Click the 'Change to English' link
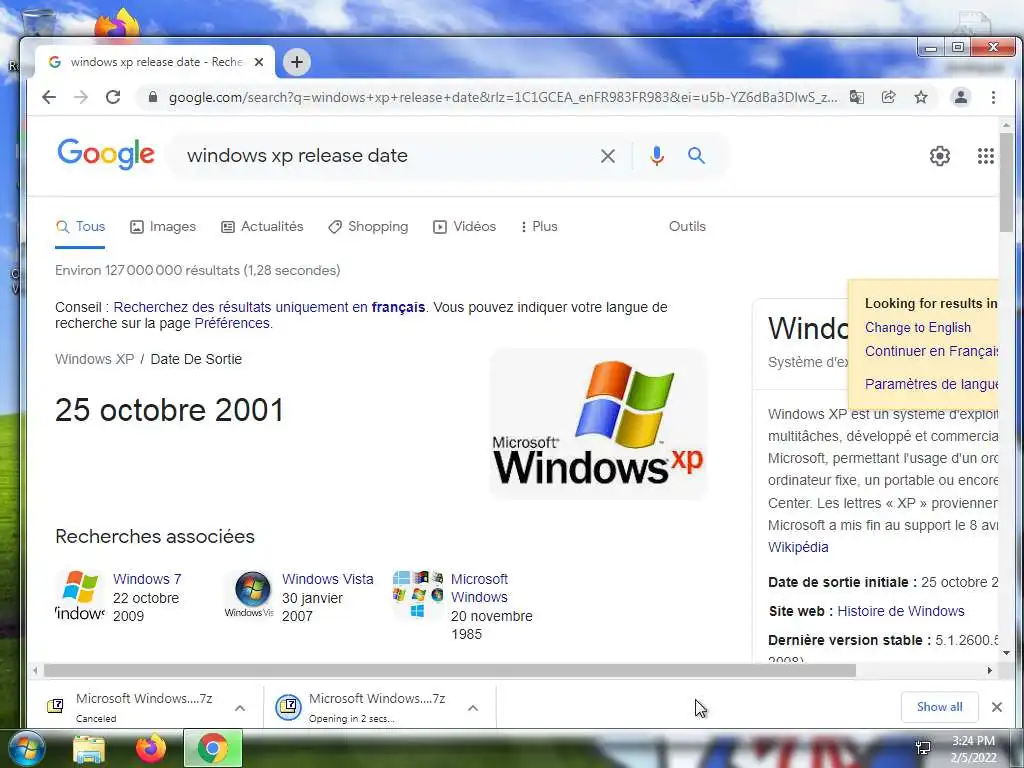This screenshot has width=1024, height=768. point(918,328)
